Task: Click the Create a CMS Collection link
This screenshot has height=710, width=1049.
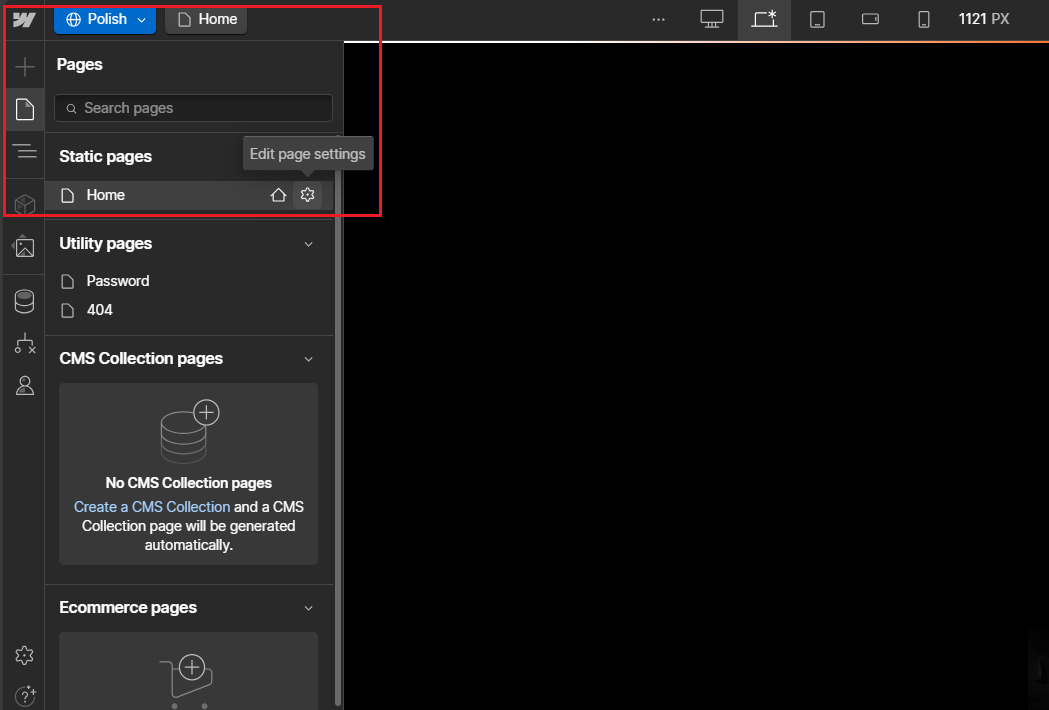Action: (x=152, y=507)
